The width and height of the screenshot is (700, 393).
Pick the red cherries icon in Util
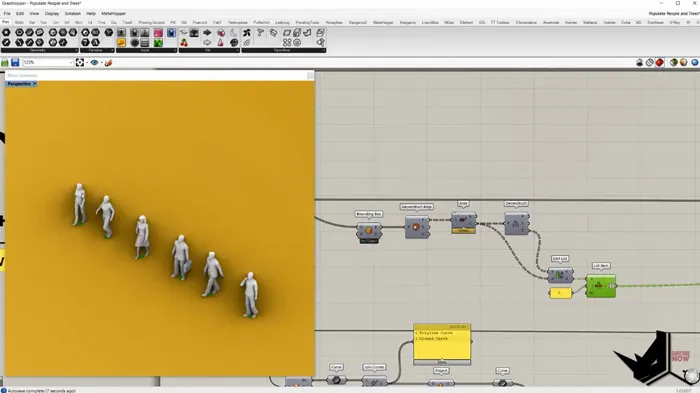click(x=184, y=43)
